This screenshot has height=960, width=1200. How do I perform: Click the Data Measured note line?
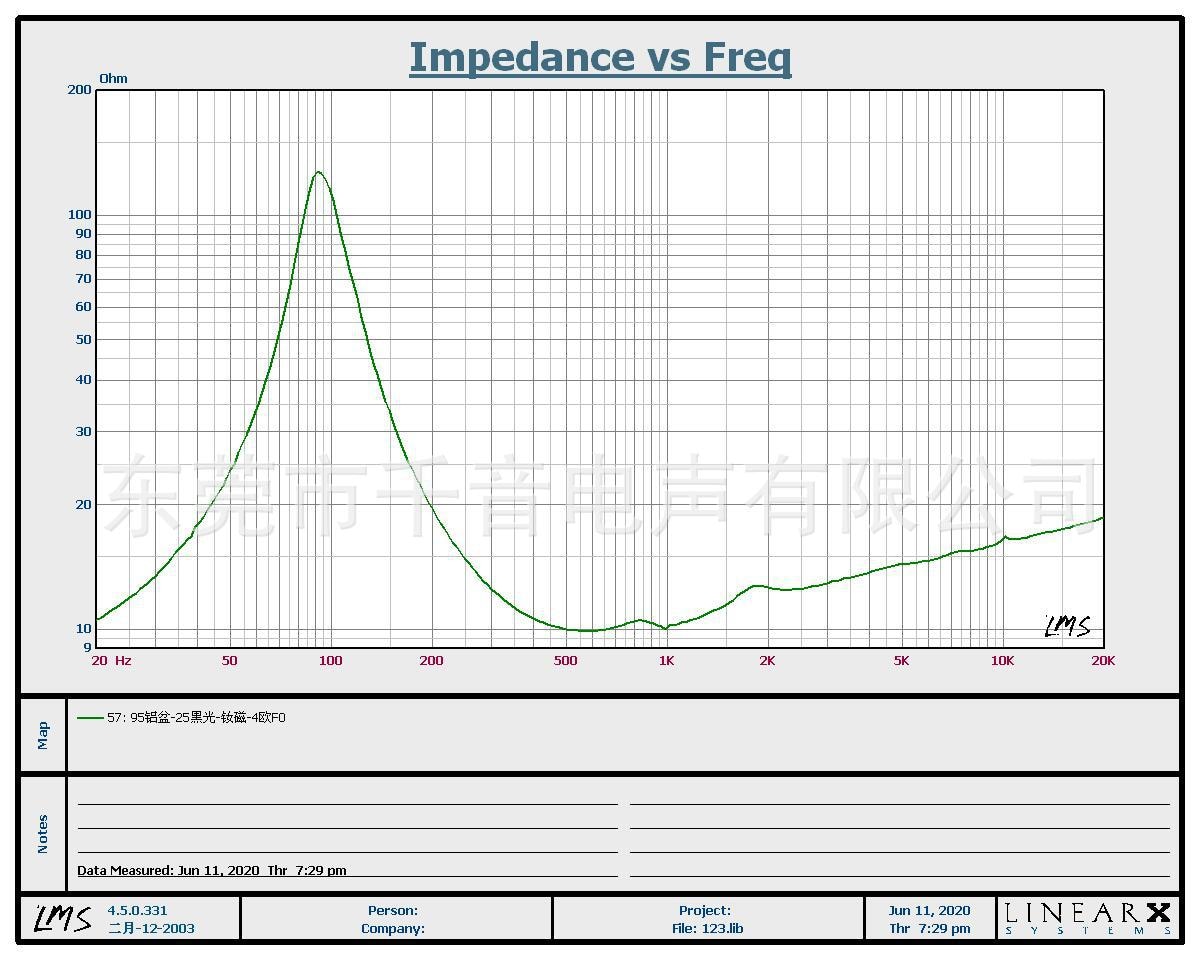(x=212, y=870)
